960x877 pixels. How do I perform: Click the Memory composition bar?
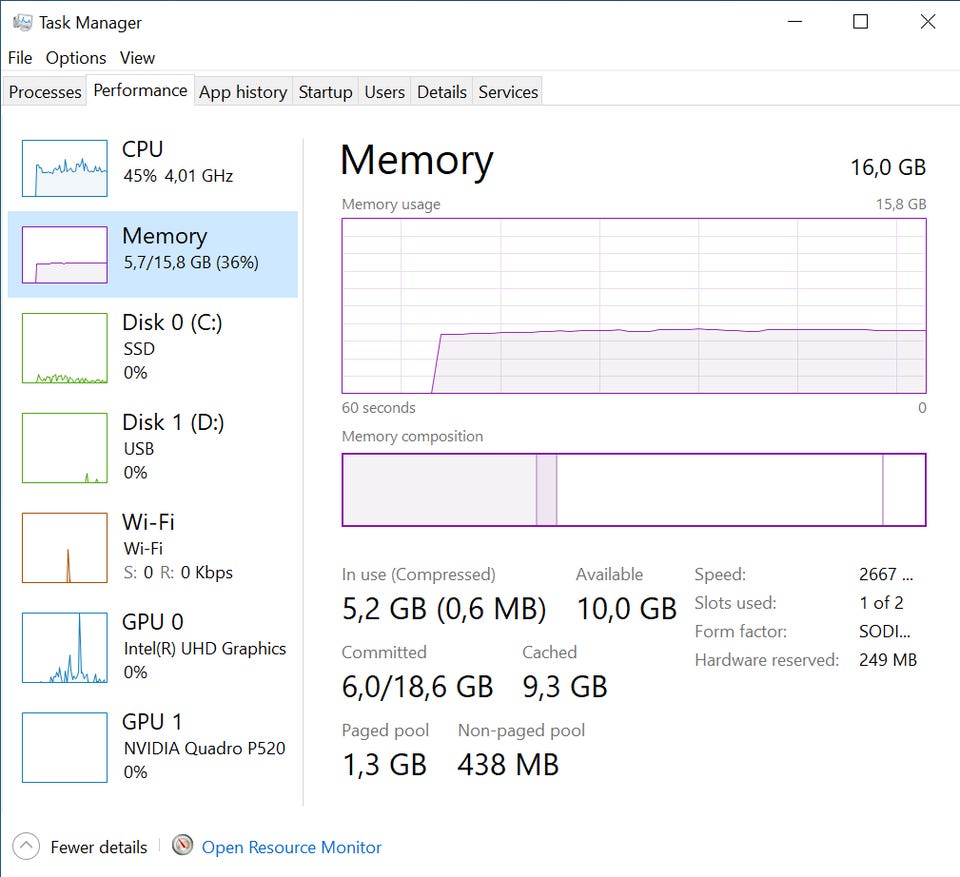click(634, 489)
